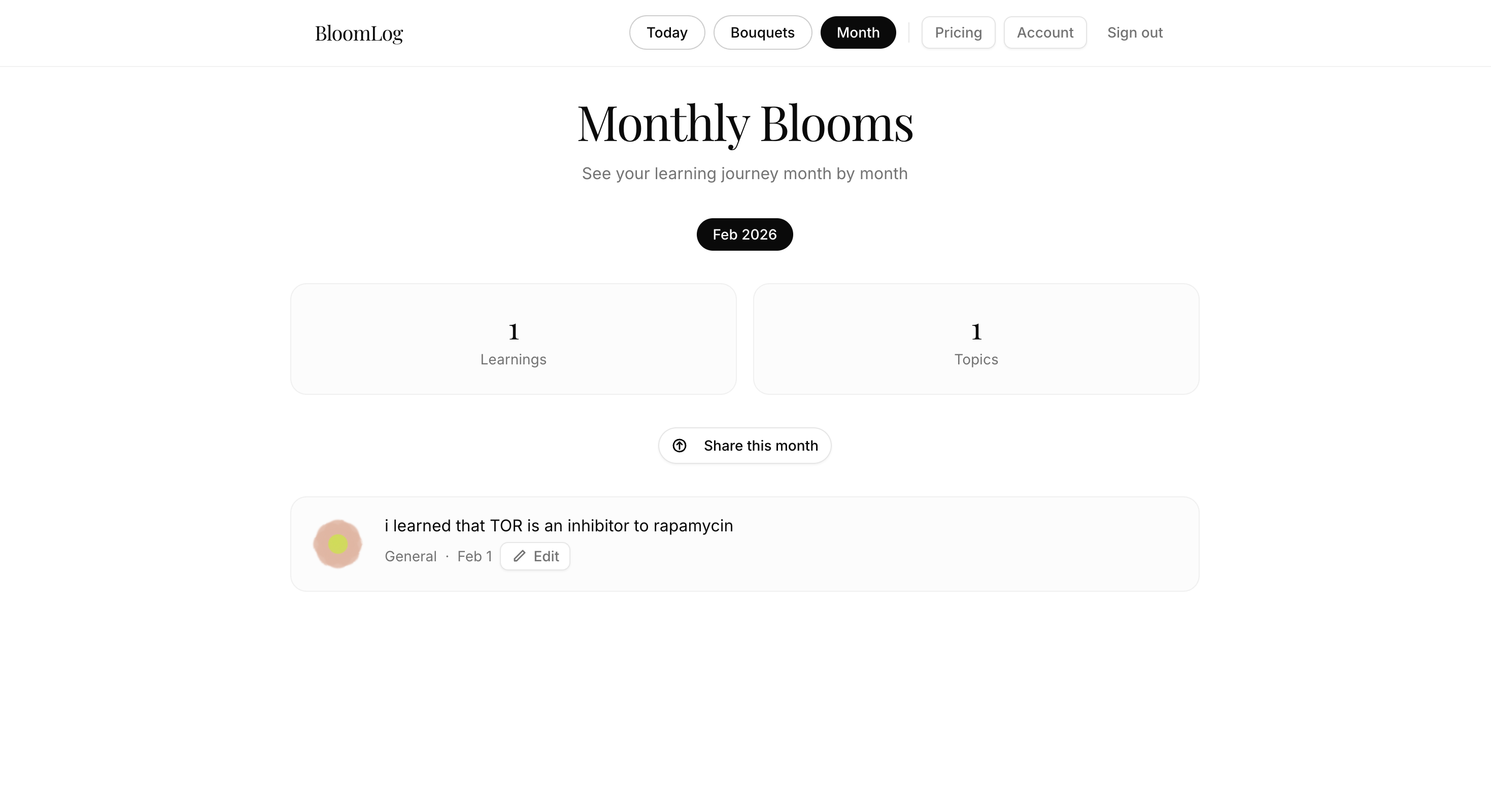Click the upload arrow icon on Share this month
Viewport: 1491px width, 812px height.
[680, 446]
